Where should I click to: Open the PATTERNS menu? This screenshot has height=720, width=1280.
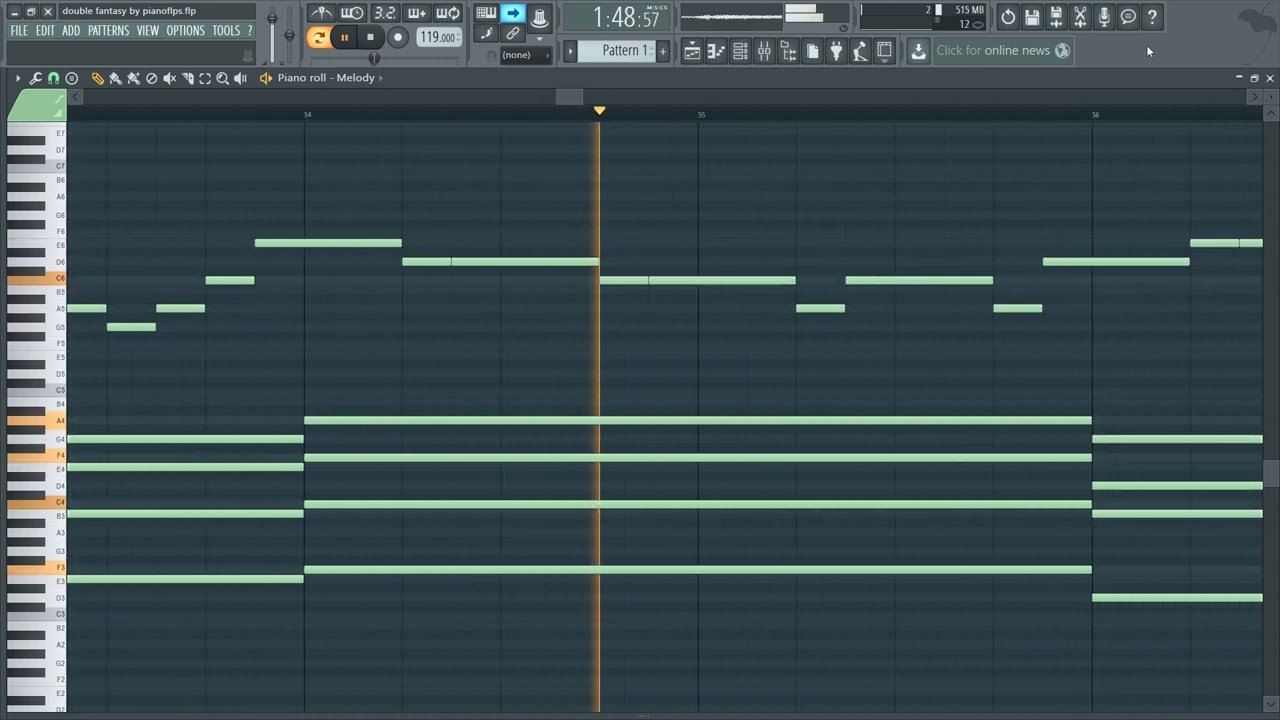coord(108,31)
